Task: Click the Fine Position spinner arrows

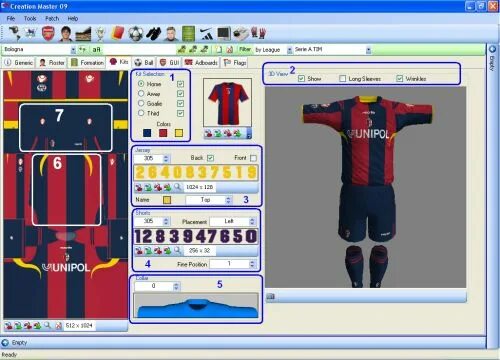Action: 252,264
